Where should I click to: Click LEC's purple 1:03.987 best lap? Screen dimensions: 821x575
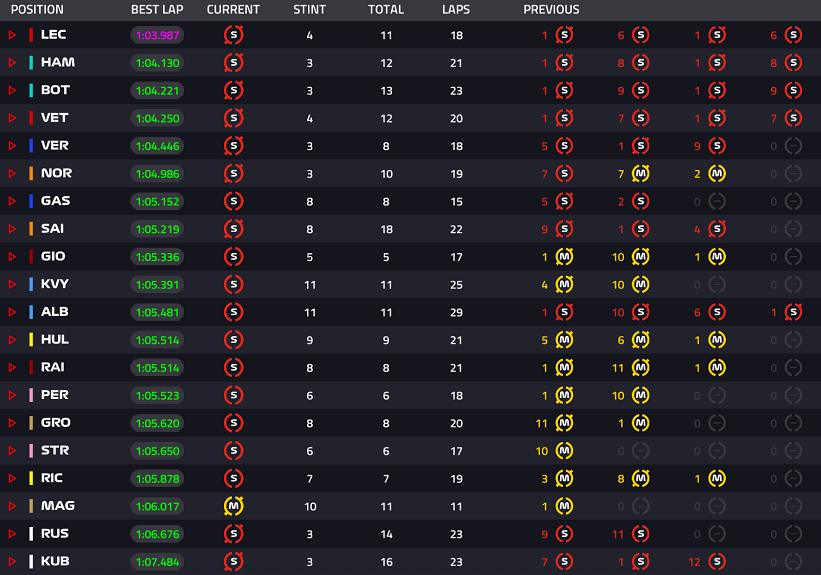pos(156,35)
